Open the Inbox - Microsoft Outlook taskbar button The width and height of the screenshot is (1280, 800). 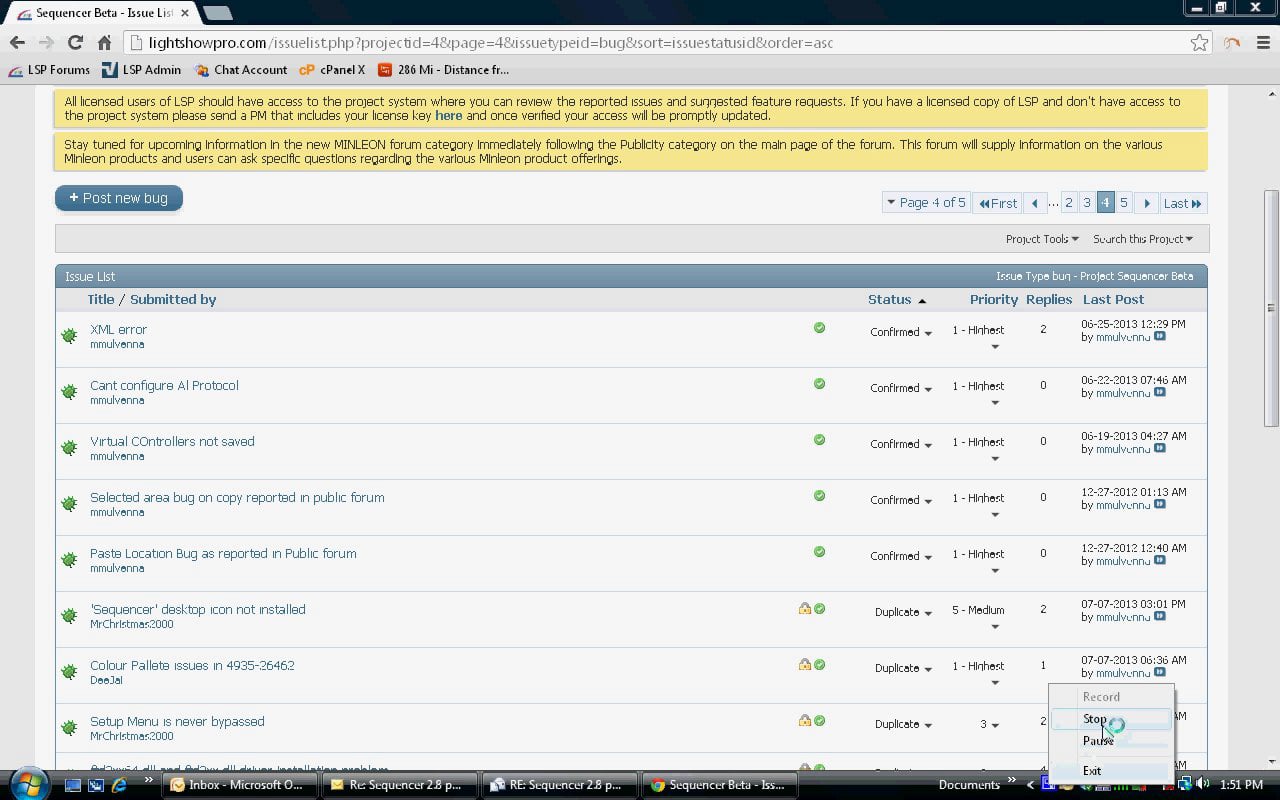242,785
